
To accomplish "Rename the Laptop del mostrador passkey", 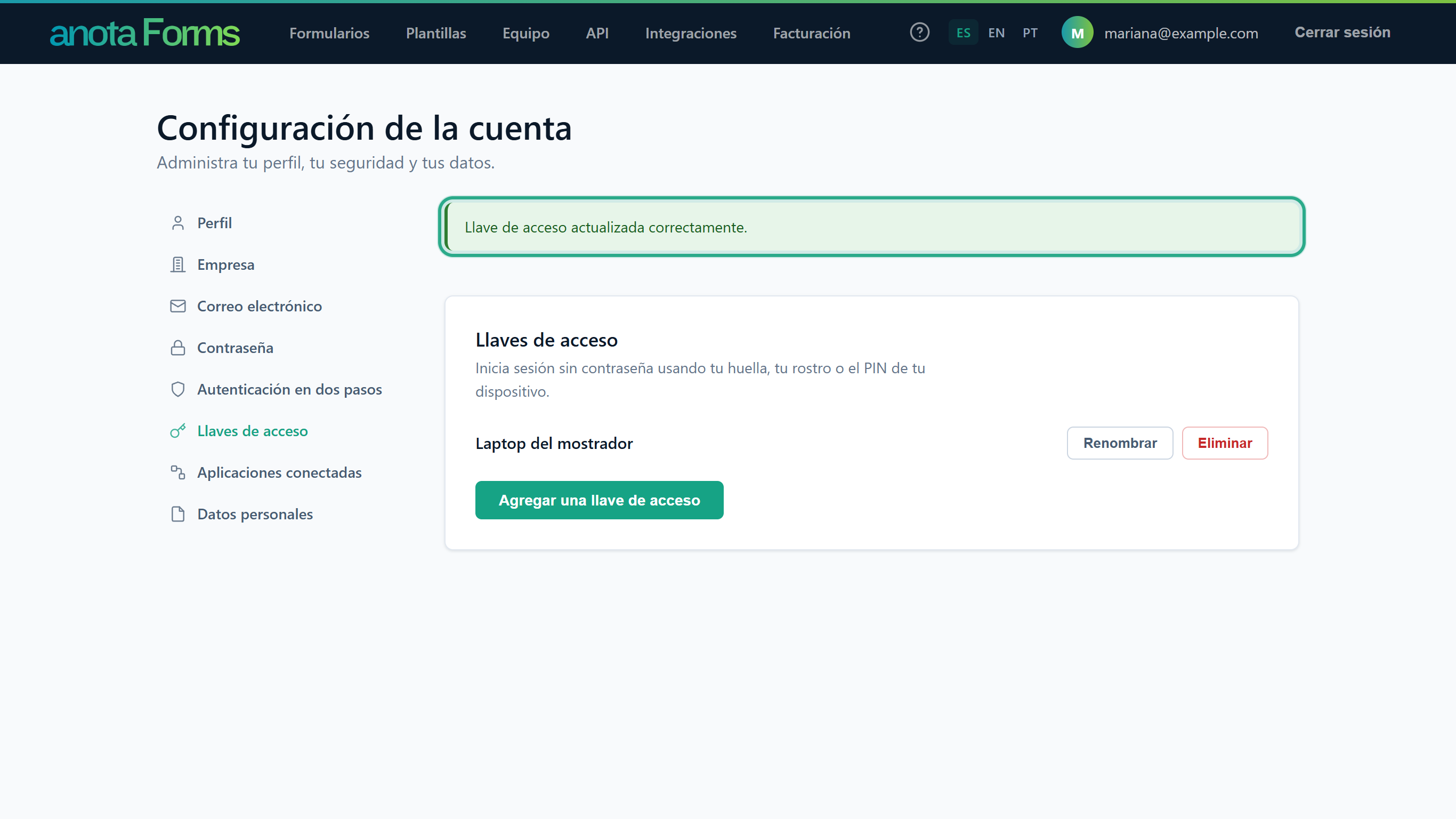I will click(x=1120, y=443).
